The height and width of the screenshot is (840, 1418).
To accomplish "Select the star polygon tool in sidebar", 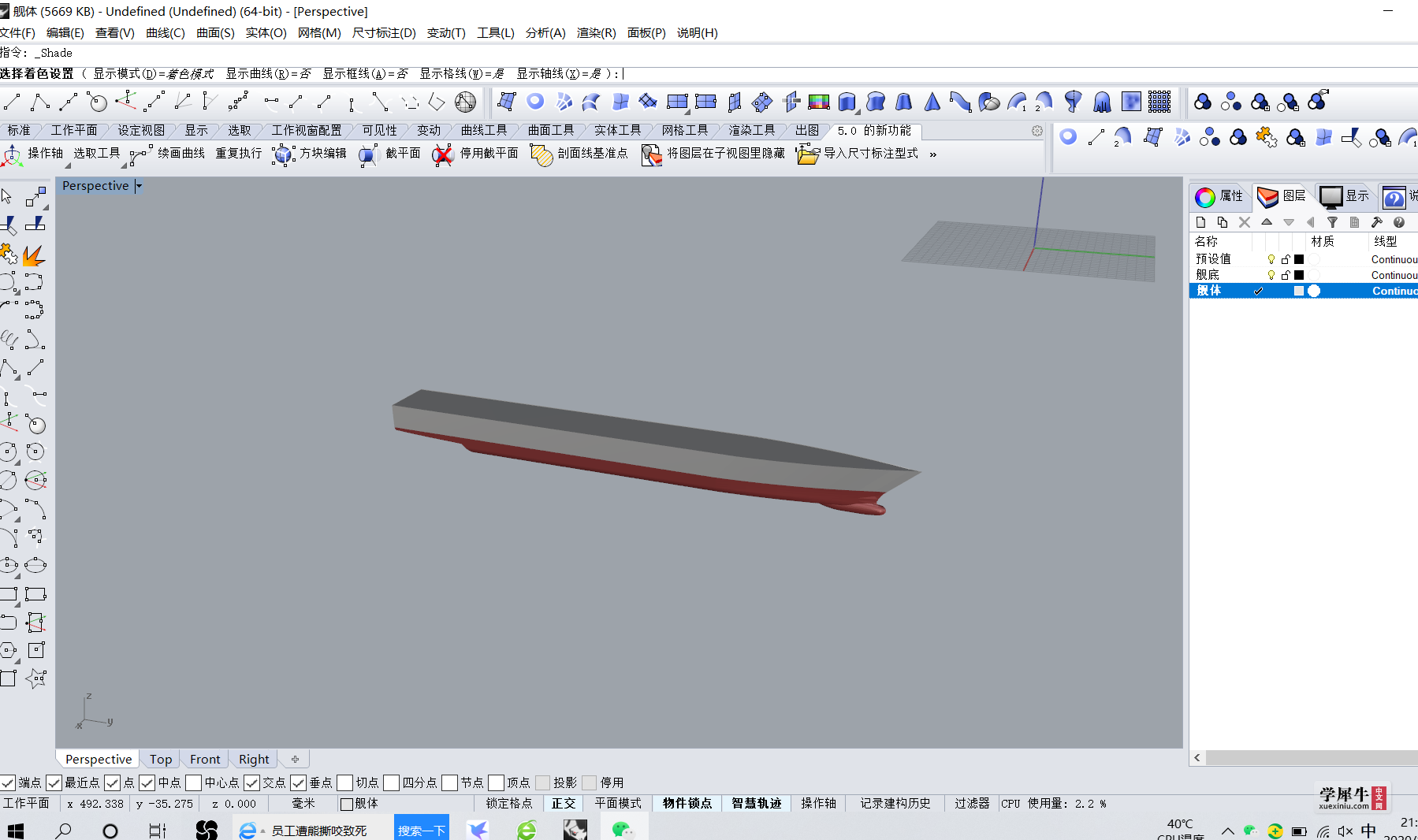I will [35, 678].
